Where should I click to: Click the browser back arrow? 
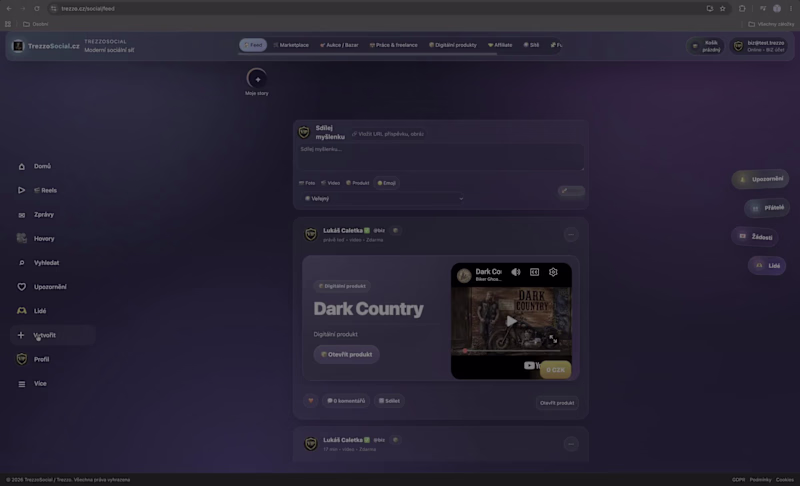coord(9,9)
